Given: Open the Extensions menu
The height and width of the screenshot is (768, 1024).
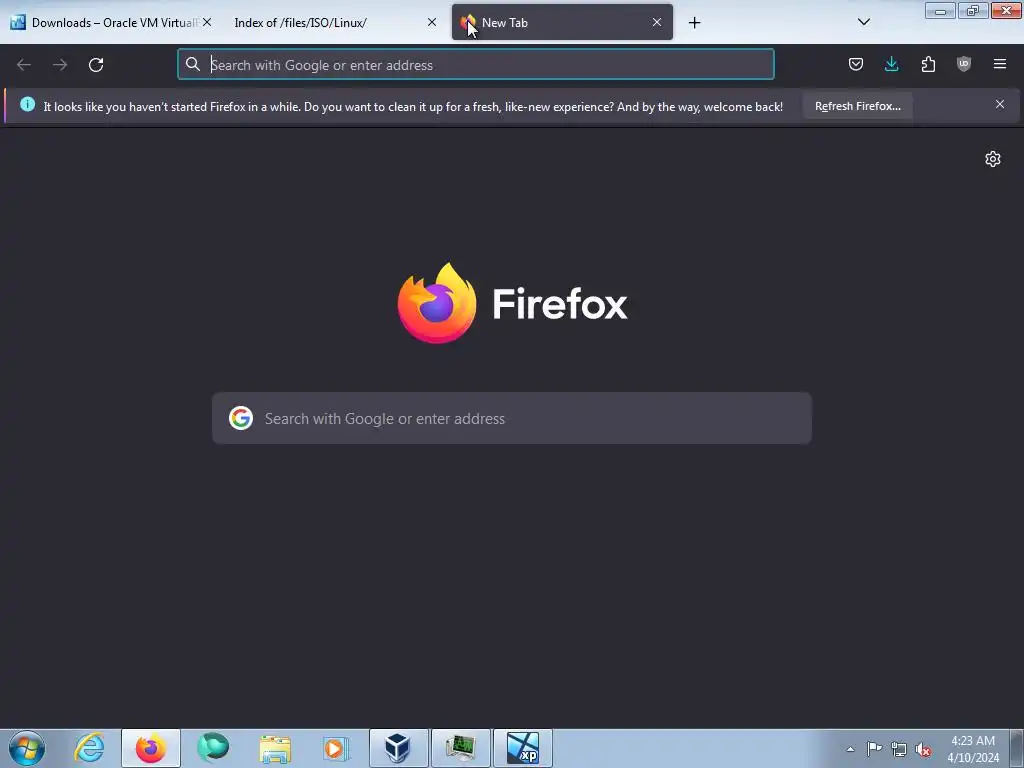Looking at the screenshot, I should pos(928,64).
